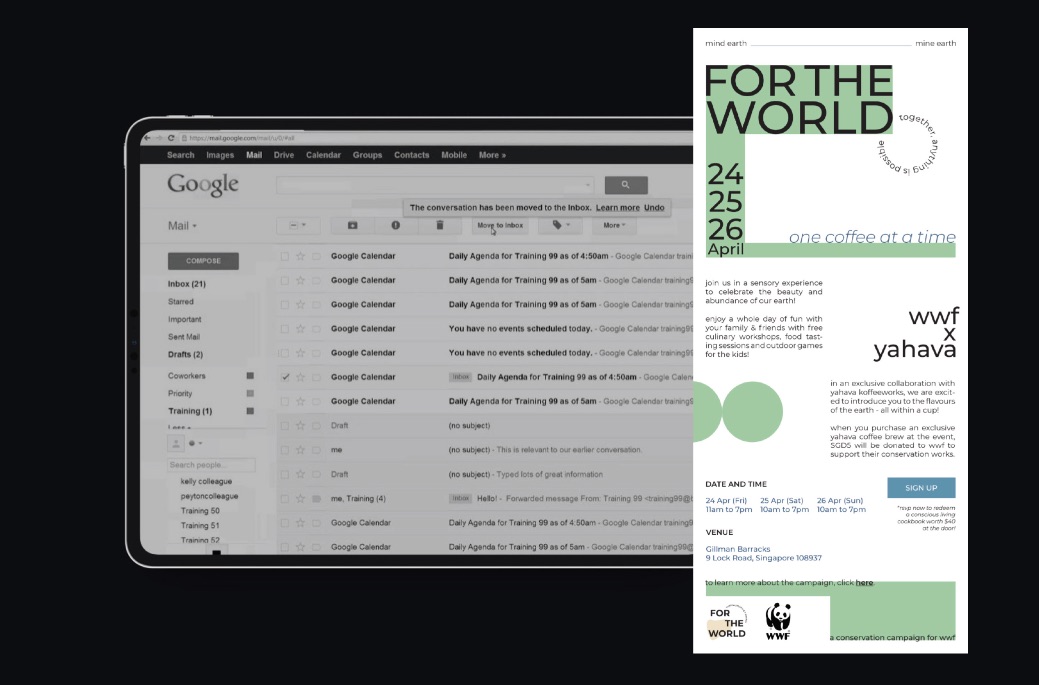Open Contacts in the top bar

click(411, 155)
